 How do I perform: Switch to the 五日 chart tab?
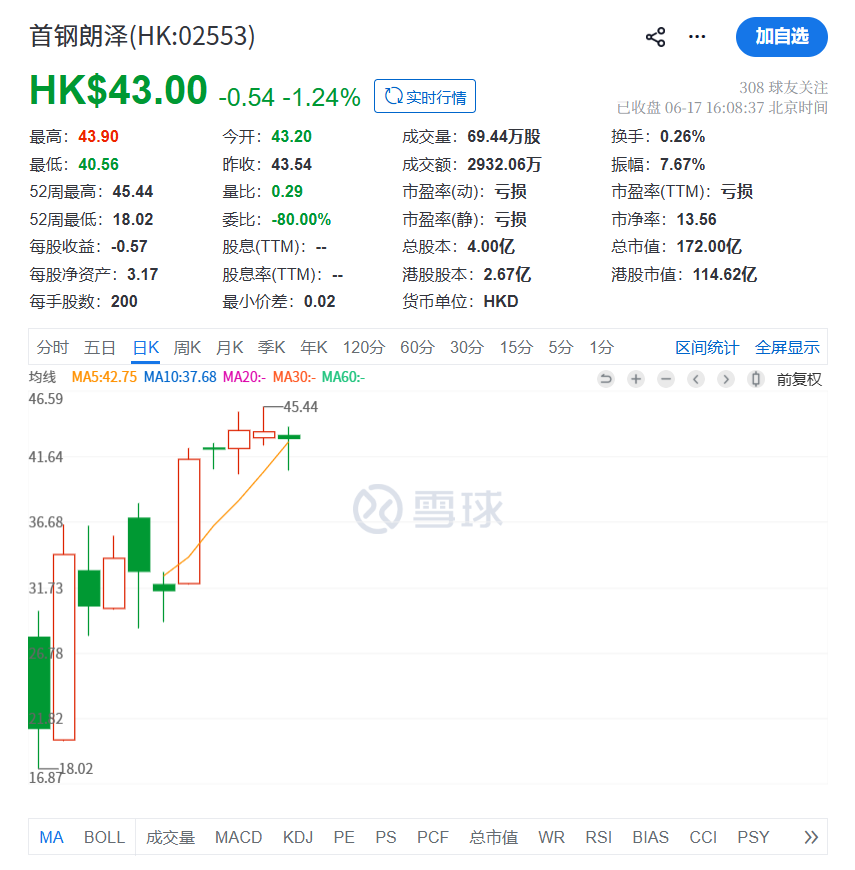99,347
